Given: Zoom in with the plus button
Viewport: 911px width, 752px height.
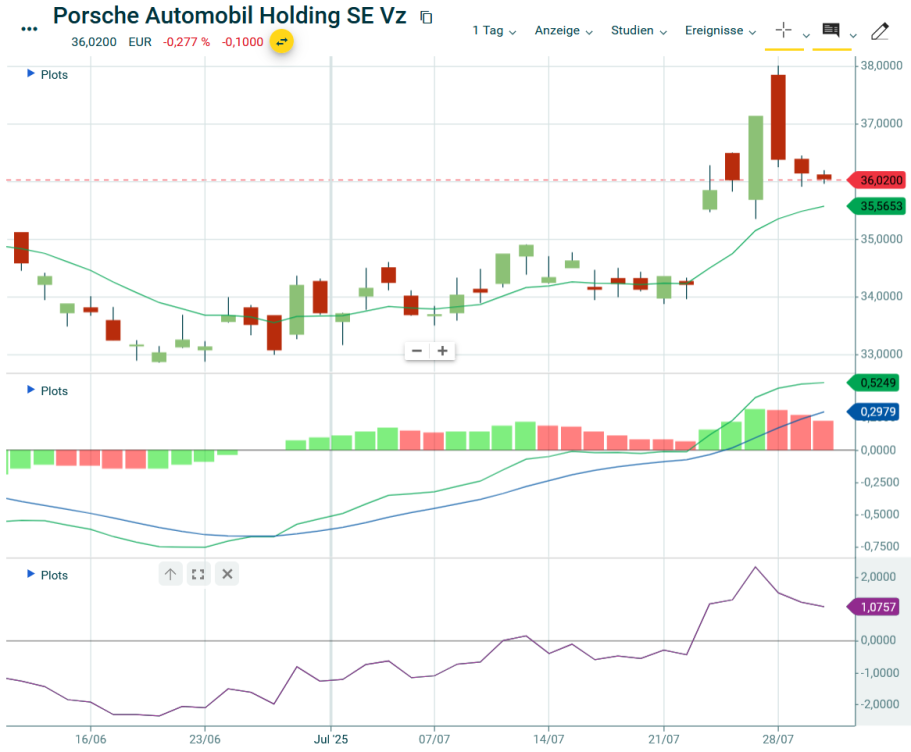Looking at the screenshot, I should click(443, 350).
